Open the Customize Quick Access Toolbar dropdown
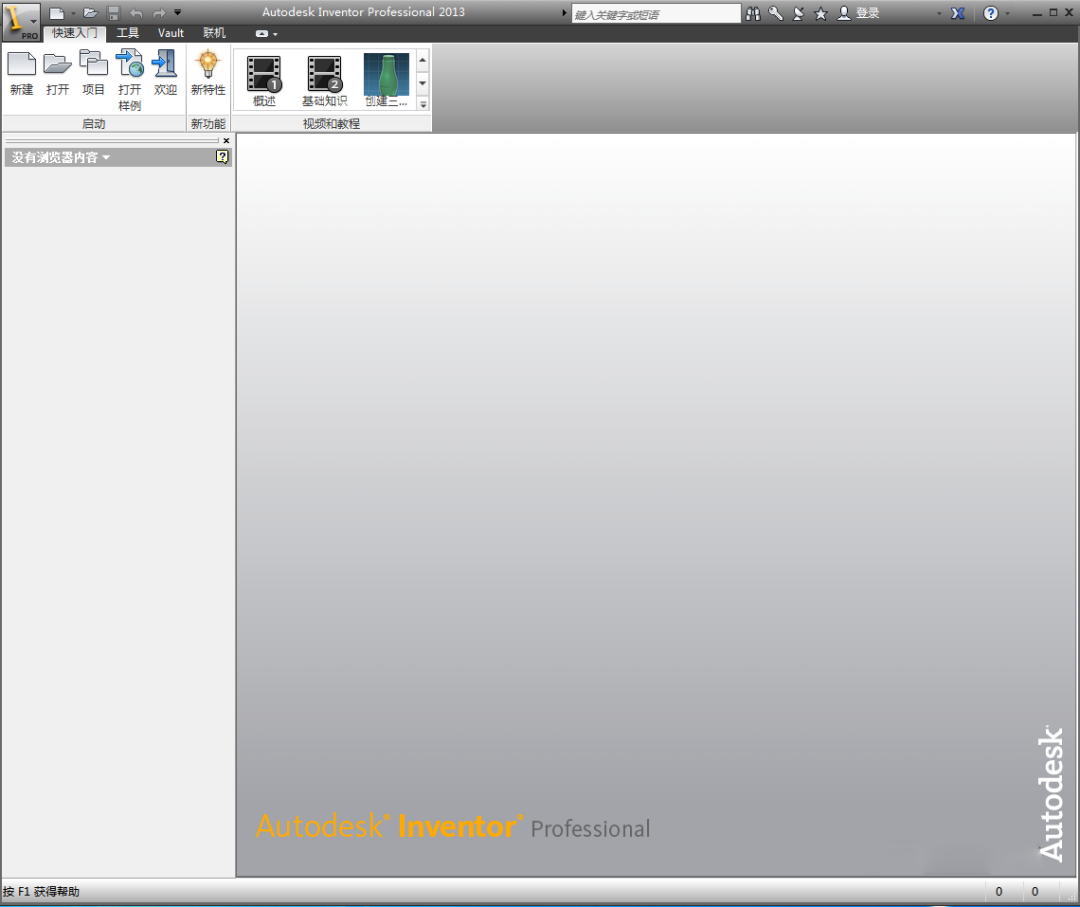 (178, 12)
